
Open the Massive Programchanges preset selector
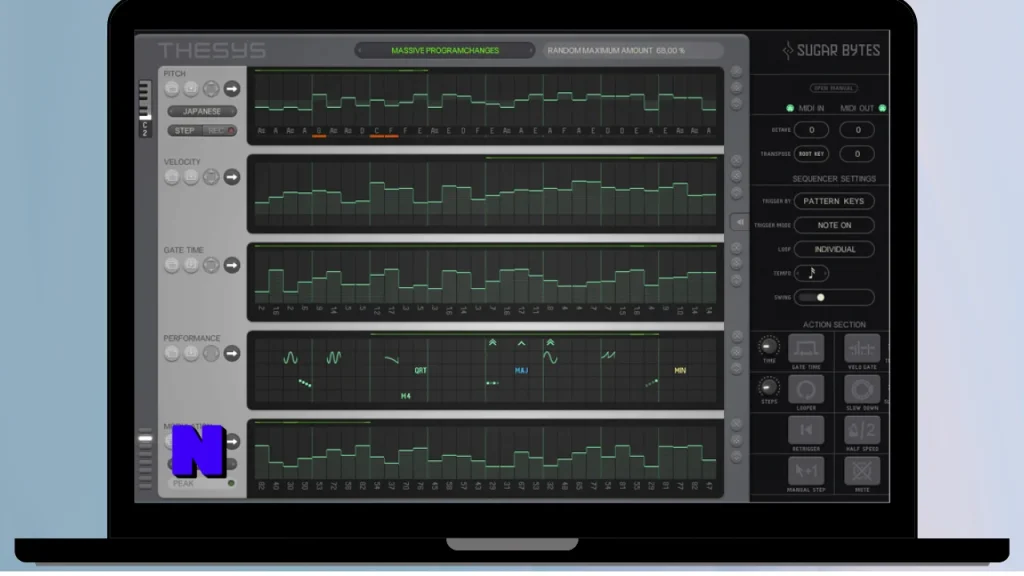445,50
